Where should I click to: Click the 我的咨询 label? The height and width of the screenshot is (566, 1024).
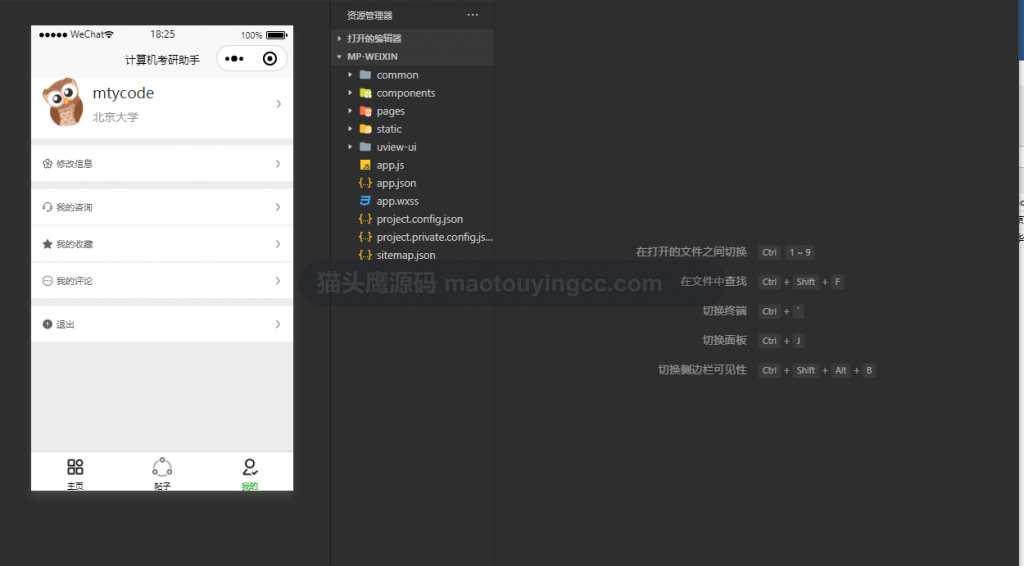tap(74, 207)
